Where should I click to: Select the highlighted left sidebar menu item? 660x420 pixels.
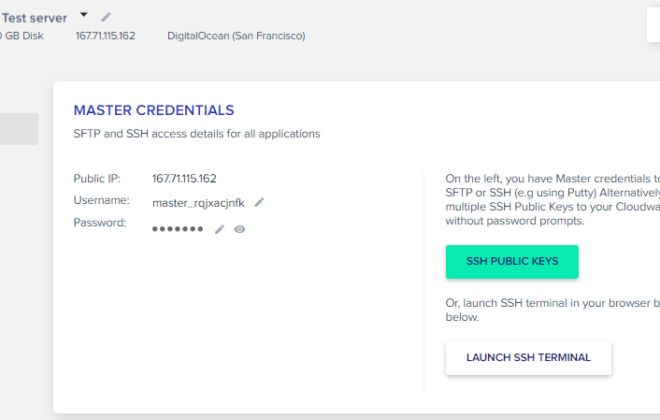[x=19, y=129]
